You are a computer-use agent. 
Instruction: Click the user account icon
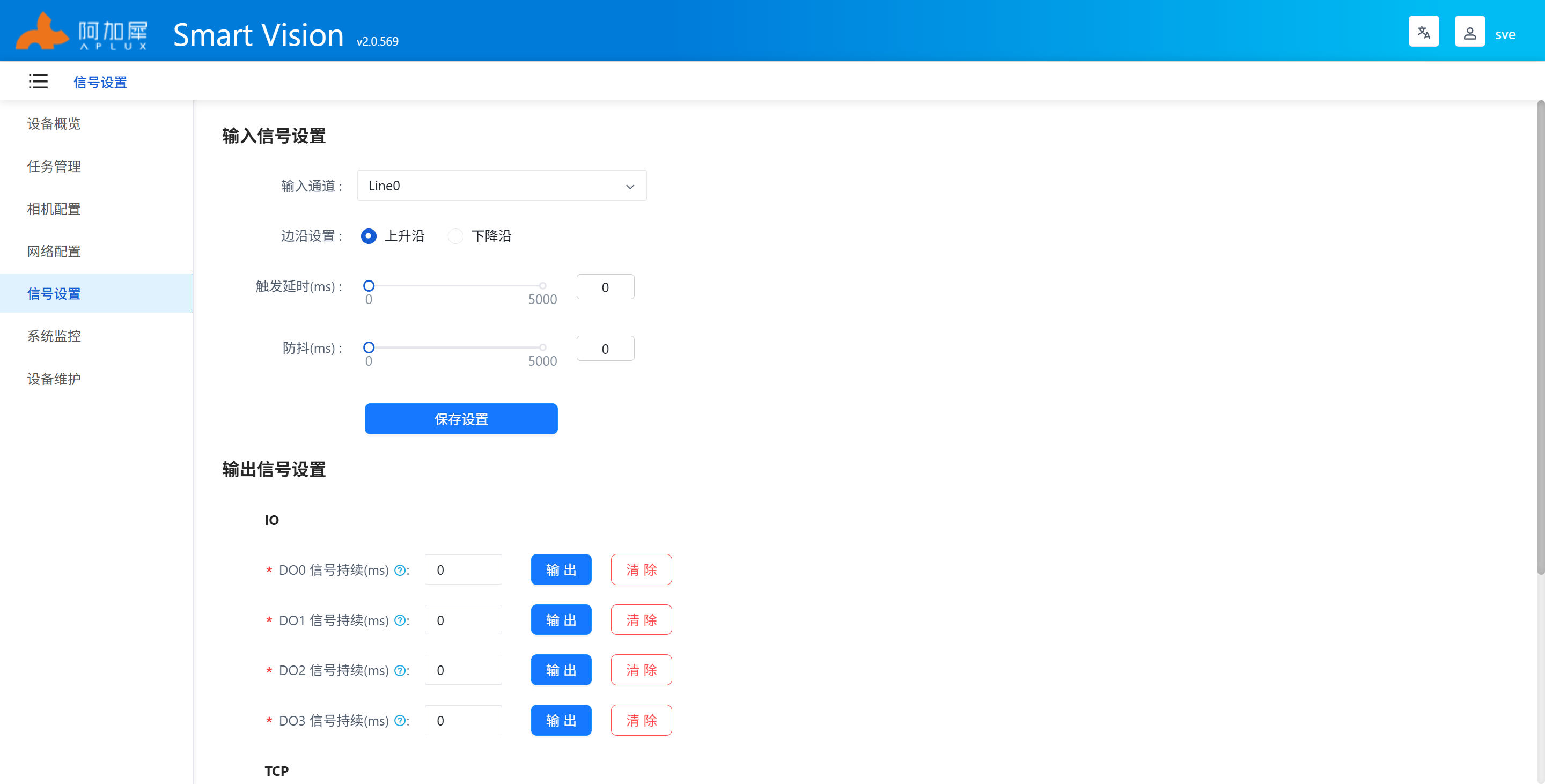(1469, 32)
